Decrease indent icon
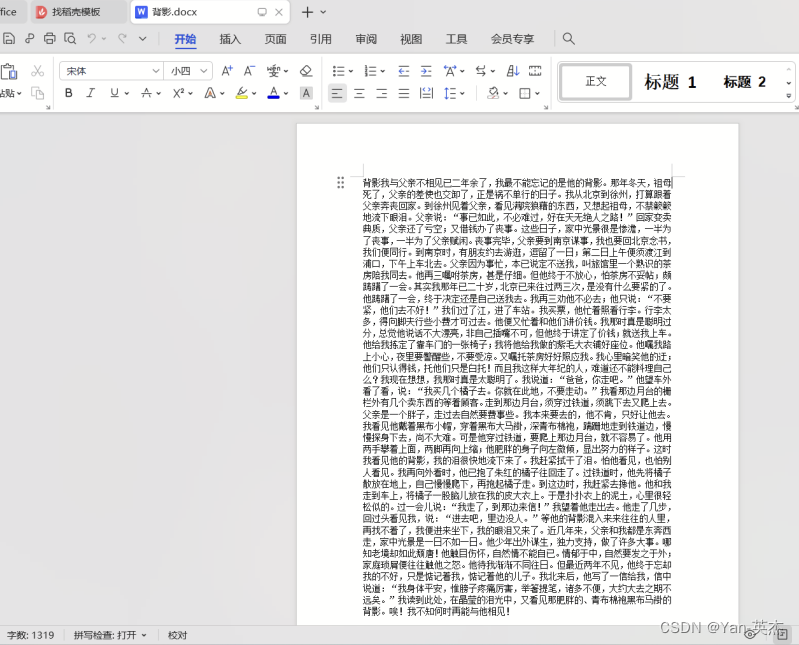The height and width of the screenshot is (645, 799). 404,71
